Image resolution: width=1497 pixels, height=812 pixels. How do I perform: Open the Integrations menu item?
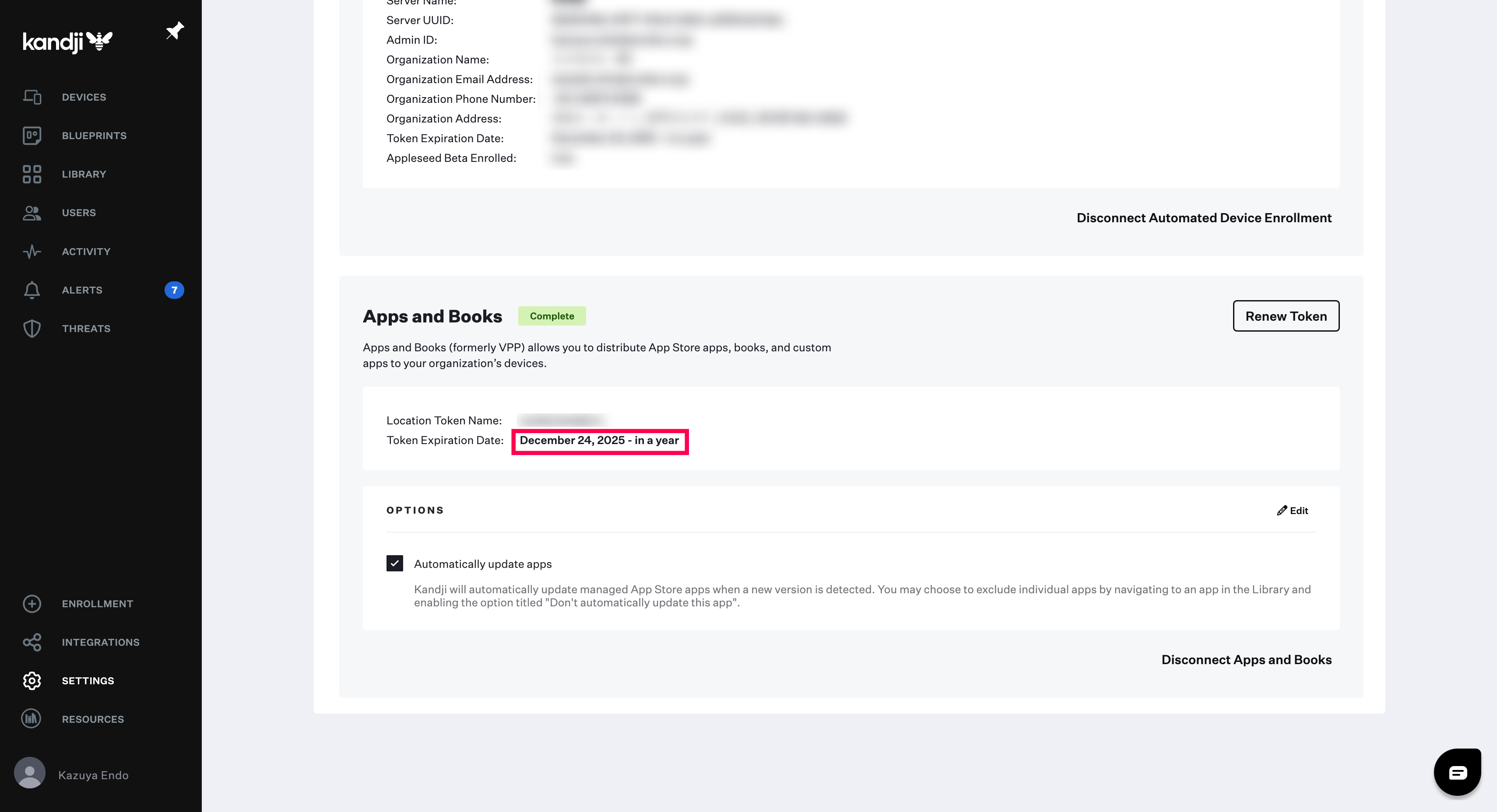click(x=101, y=642)
